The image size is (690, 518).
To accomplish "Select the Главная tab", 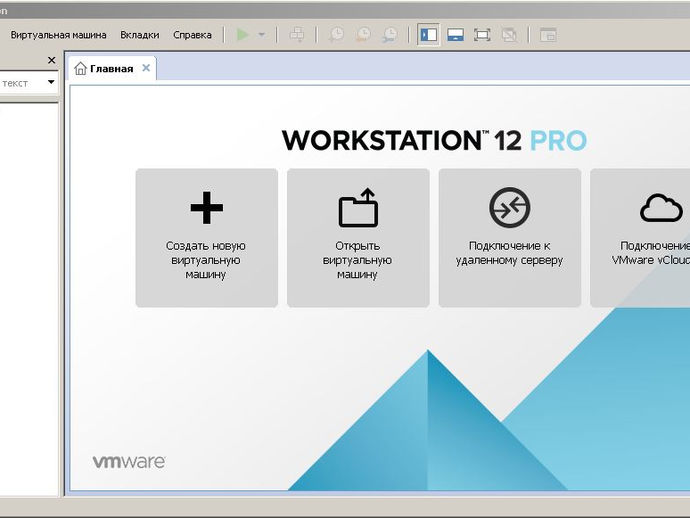I will click(x=112, y=69).
